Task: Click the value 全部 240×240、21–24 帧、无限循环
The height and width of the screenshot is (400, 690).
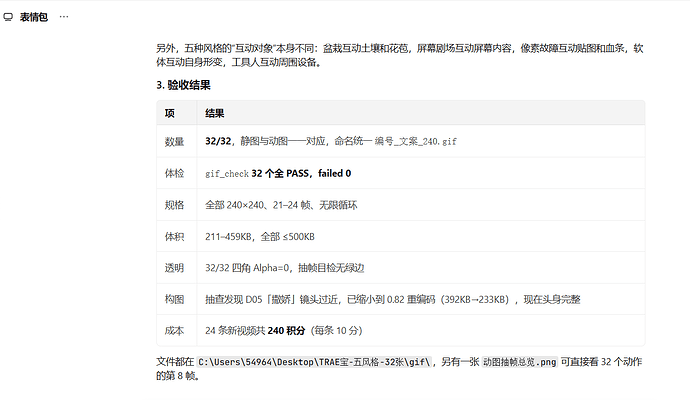Action: [x=281, y=205]
